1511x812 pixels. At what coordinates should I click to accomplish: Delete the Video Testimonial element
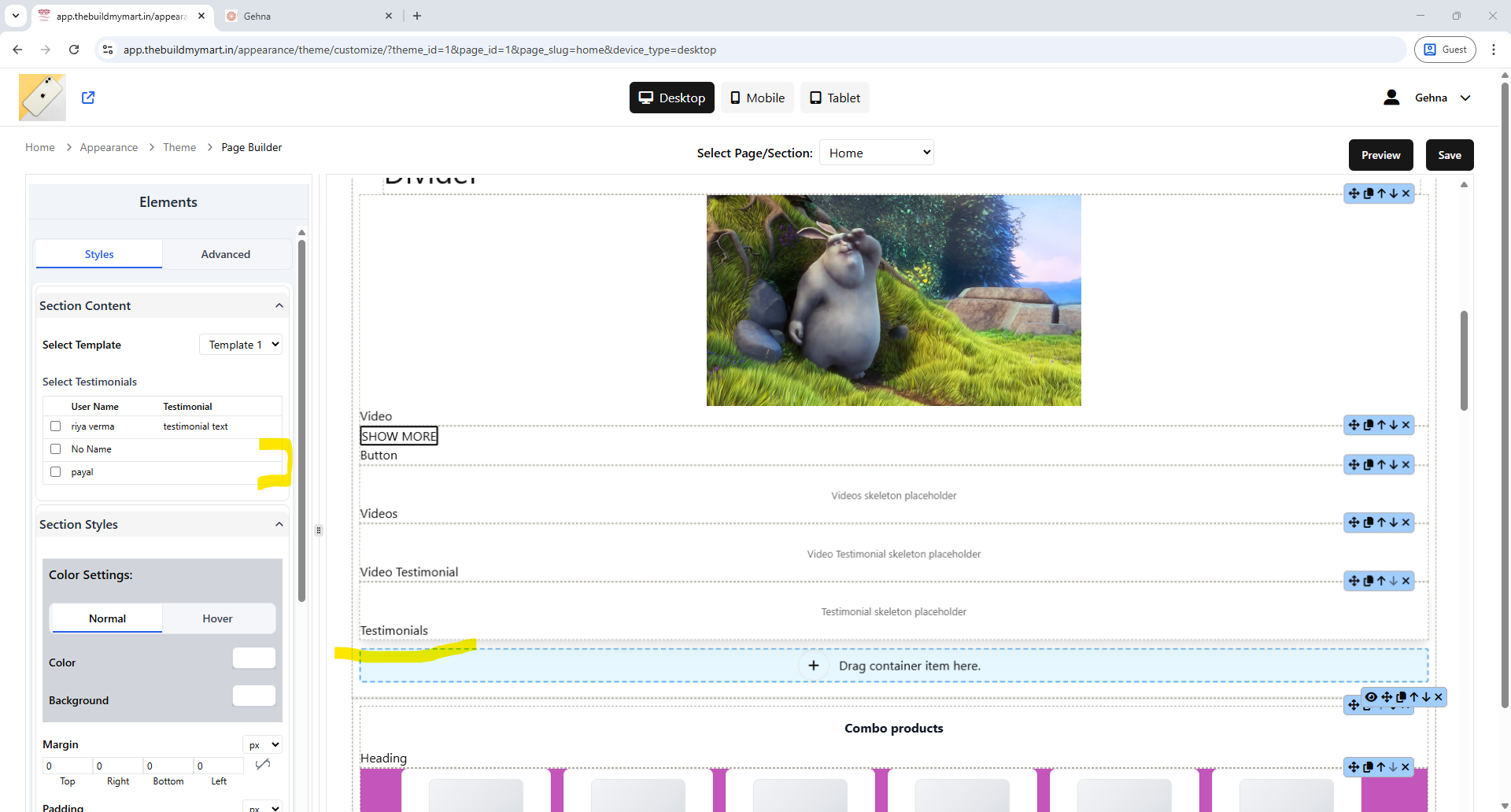pyautogui.click(x=1406, y=522)
